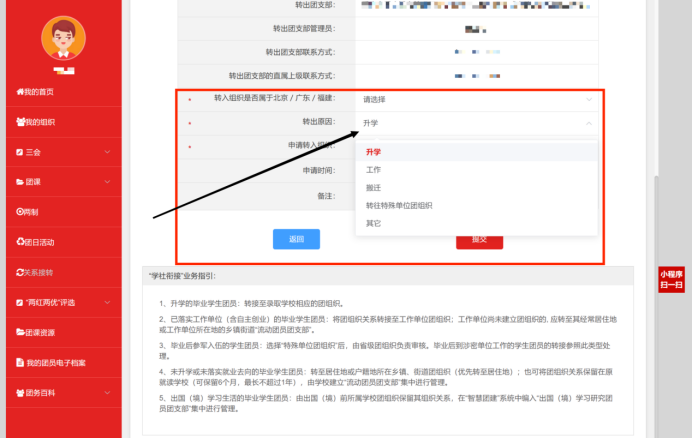
Task: Click the user avatar at top of sidebar
Action: pos(62,38)
